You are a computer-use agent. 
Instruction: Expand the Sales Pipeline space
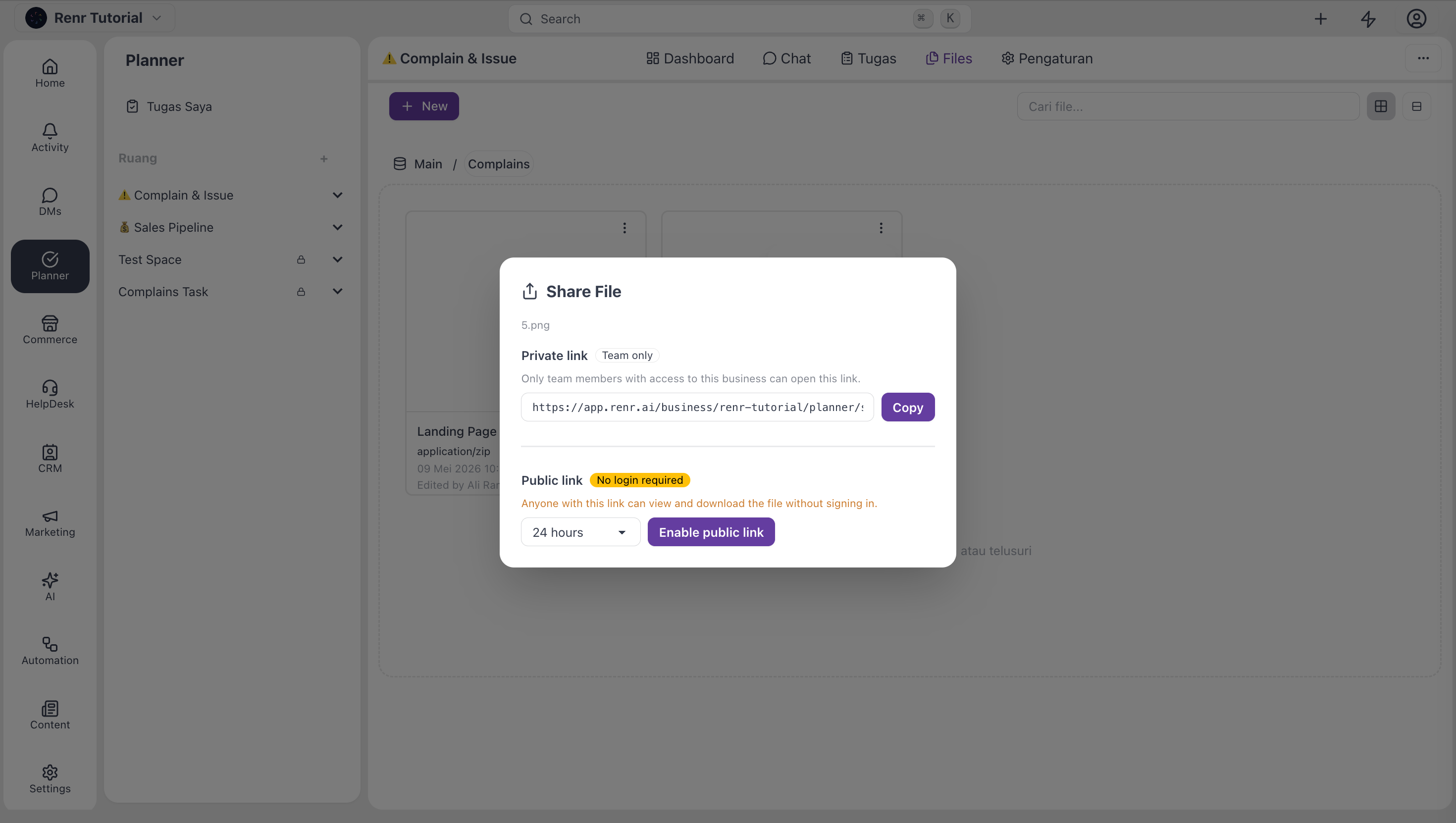point(337,227)
